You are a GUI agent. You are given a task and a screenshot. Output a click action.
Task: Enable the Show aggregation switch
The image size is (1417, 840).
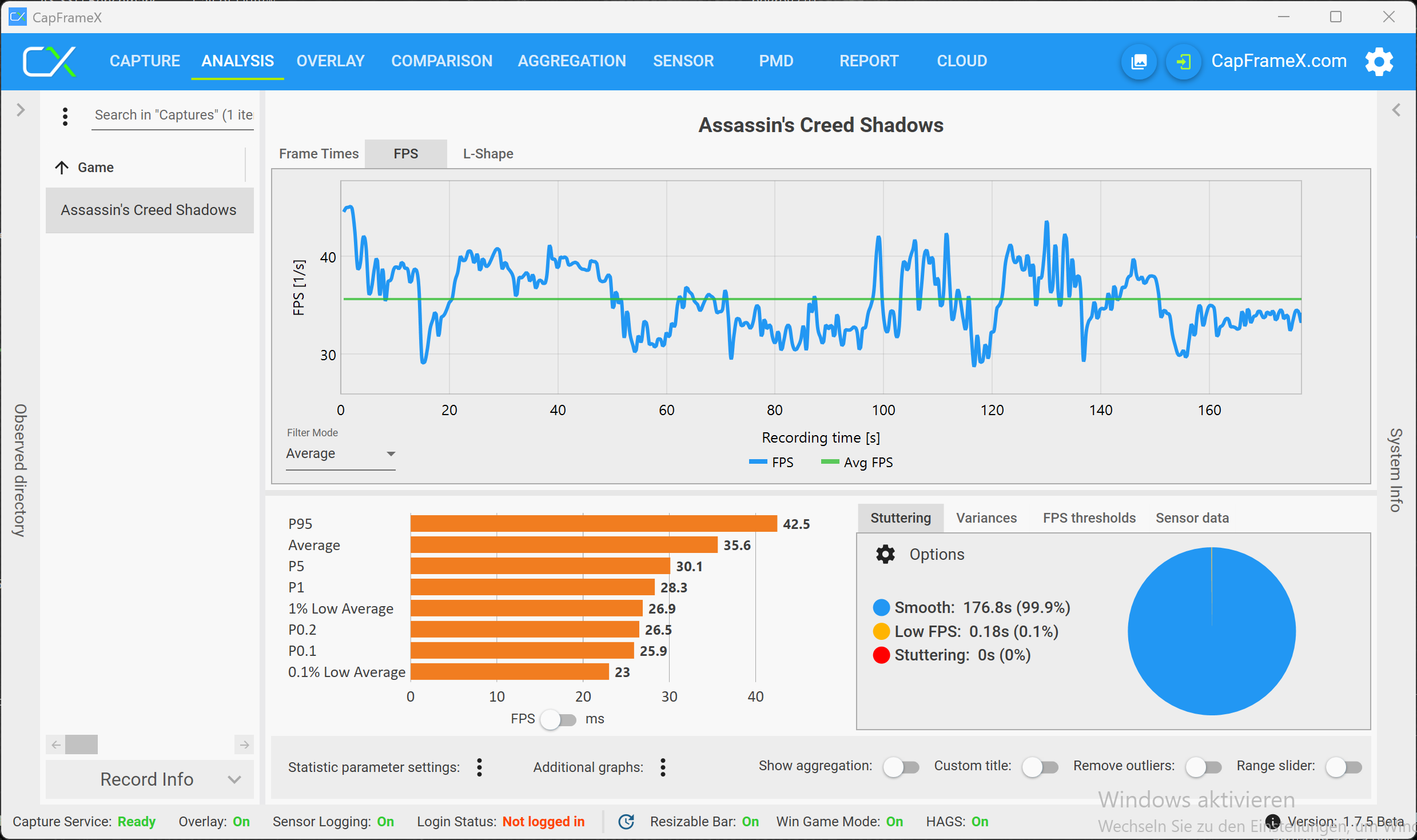point(901,767)
